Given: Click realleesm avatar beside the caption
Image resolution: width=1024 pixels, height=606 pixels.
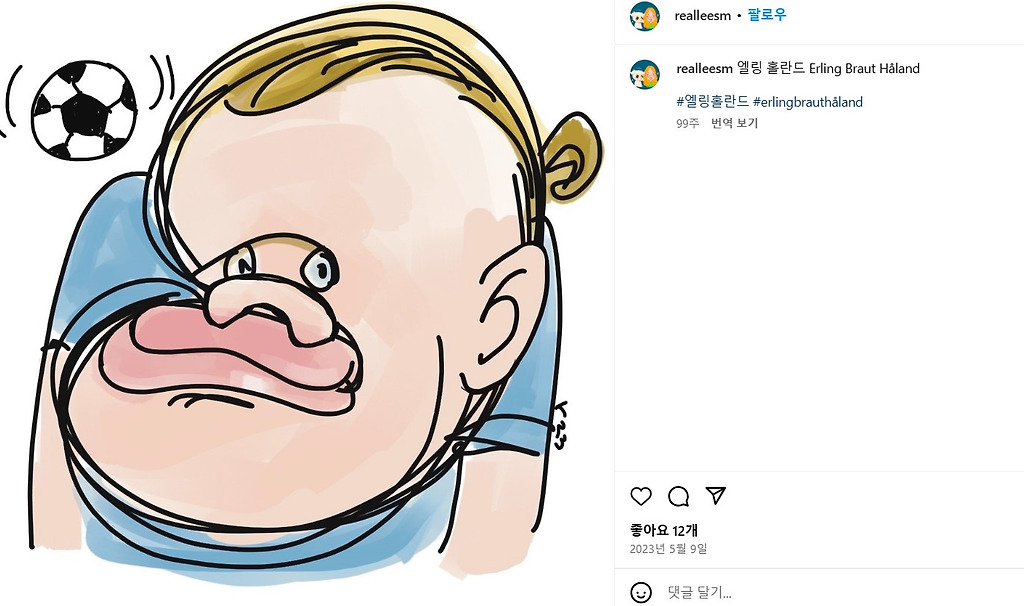Looking at the screenshot, I should click(645, 74).
